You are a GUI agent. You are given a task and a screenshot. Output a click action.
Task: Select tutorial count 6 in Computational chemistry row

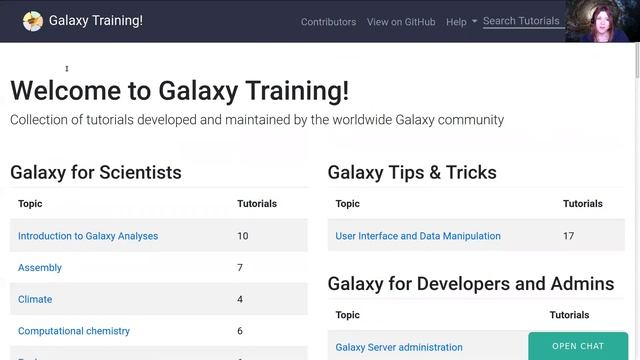pyautogui.click(x=240, y=331)
